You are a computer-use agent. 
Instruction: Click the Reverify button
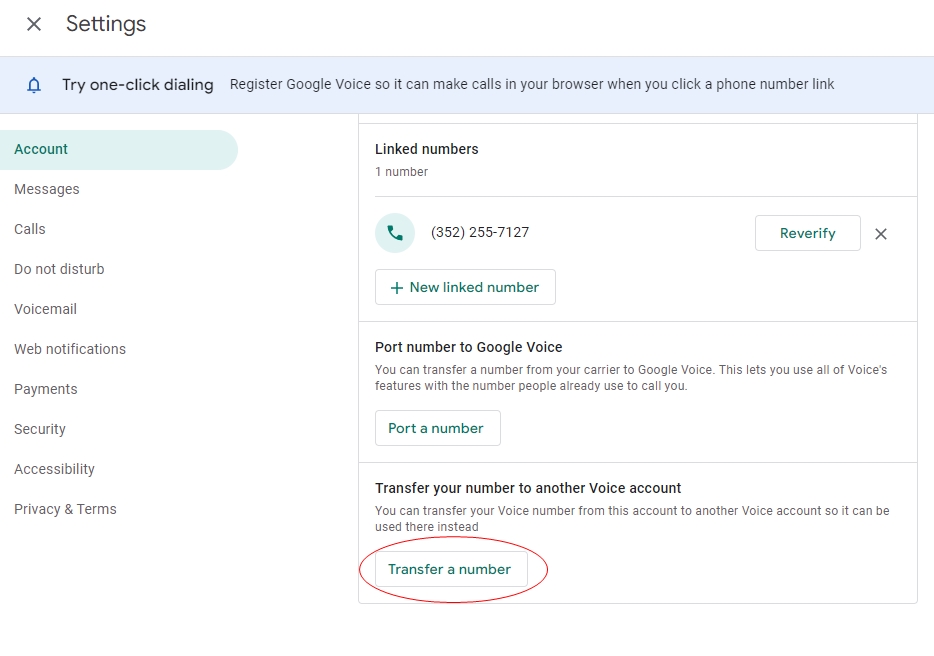click(807, 232)
